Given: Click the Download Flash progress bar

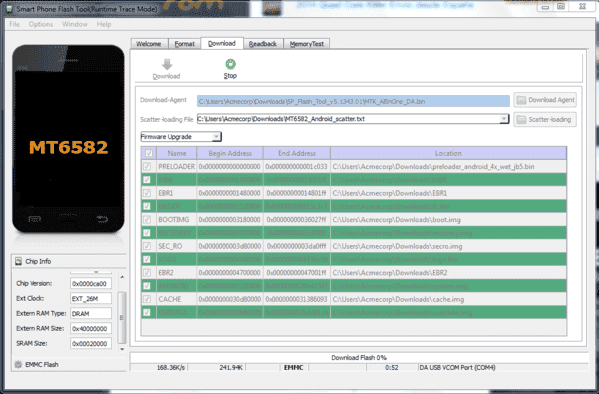Looking at the screenshot, I should click(359, 358).
